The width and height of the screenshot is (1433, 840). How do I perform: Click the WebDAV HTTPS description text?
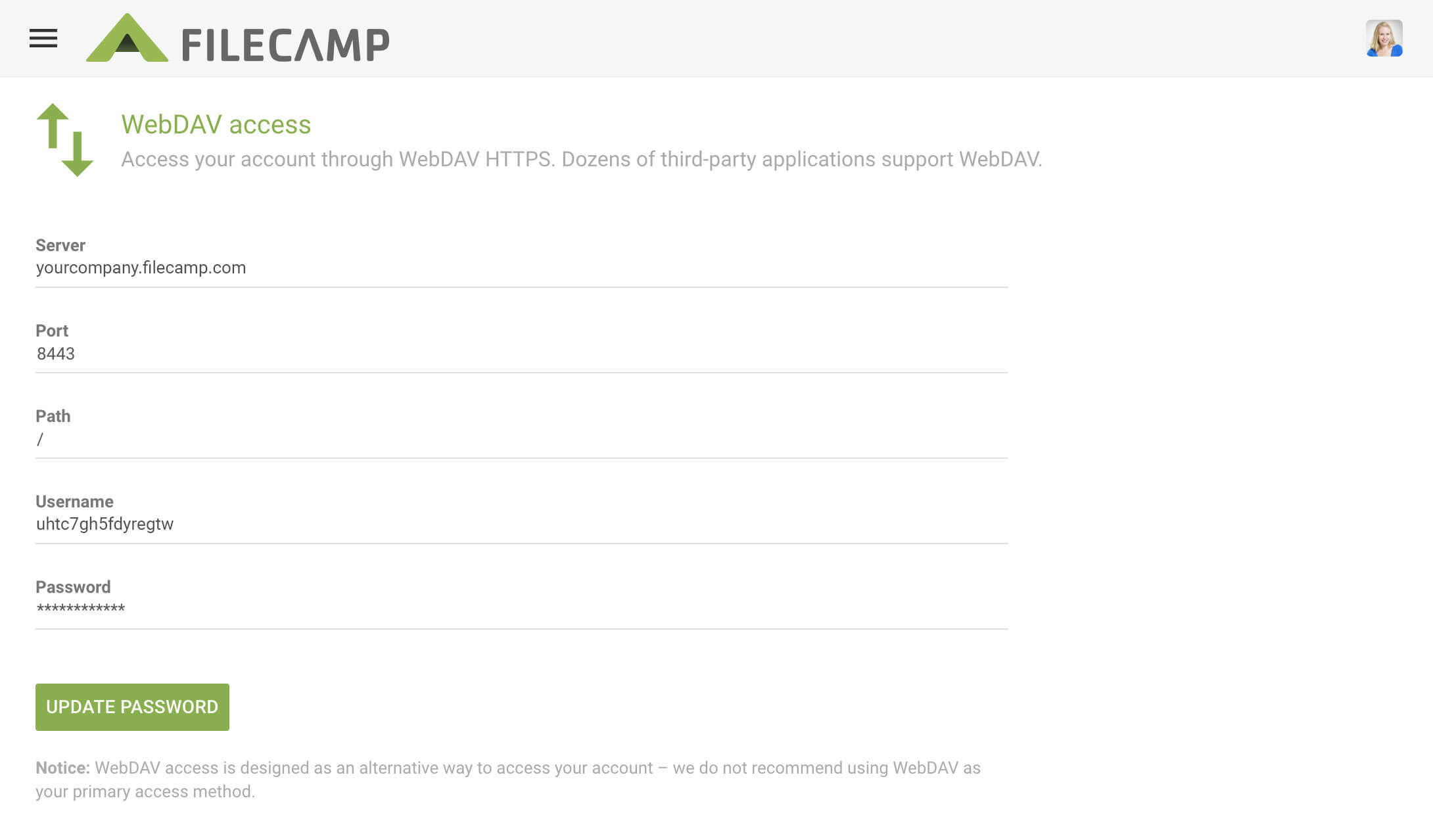[581, 159]
